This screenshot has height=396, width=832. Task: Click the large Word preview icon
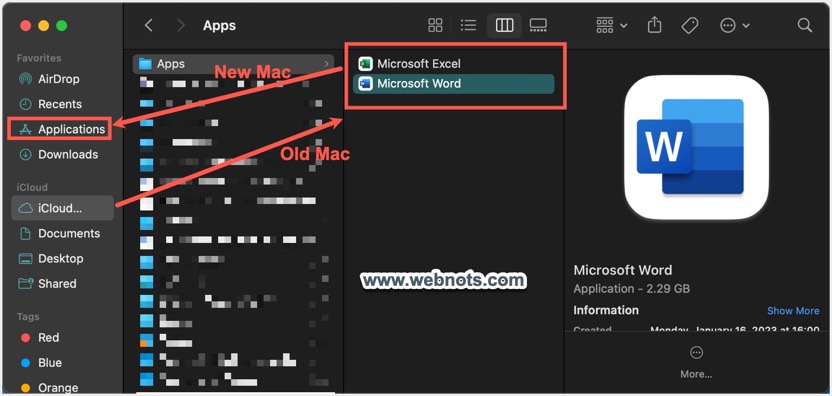point(696,148)
